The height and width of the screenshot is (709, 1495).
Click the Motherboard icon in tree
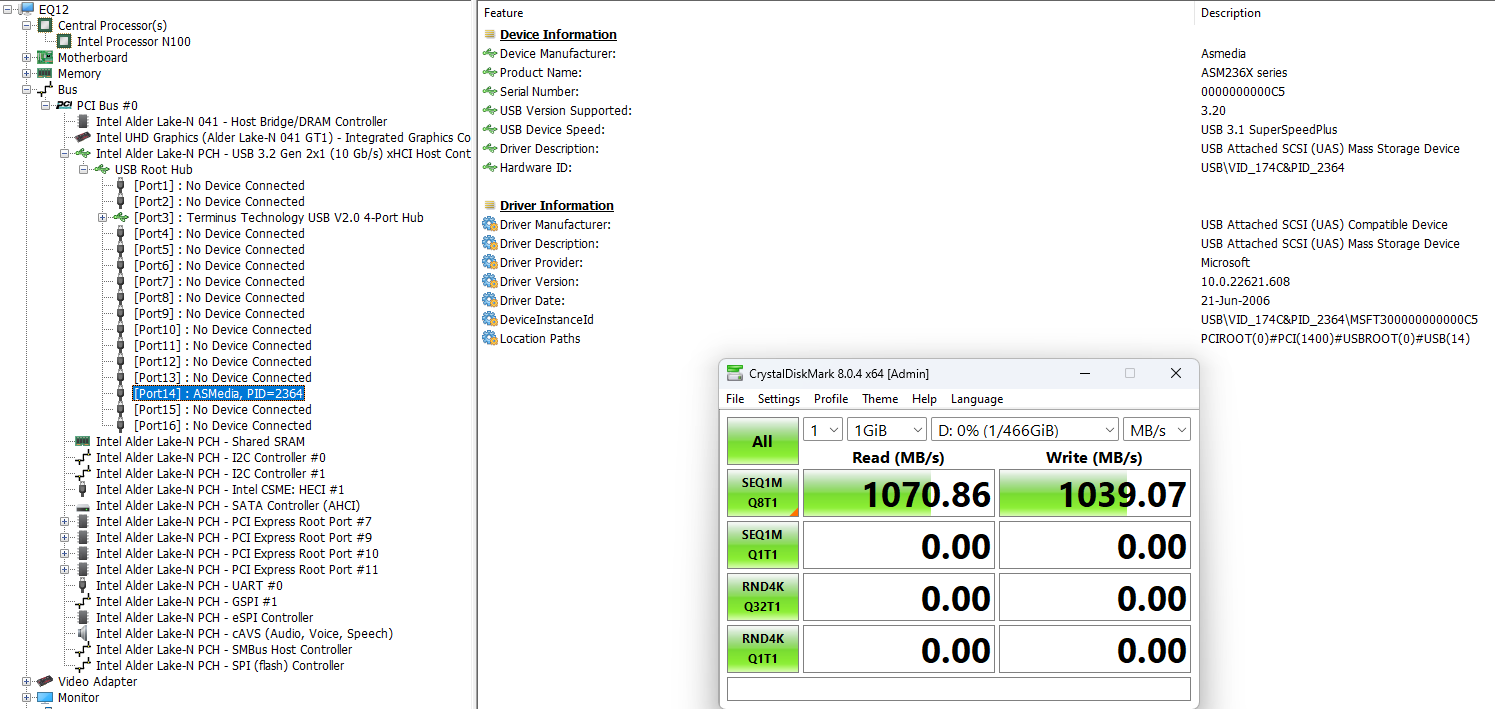[45, 57]
